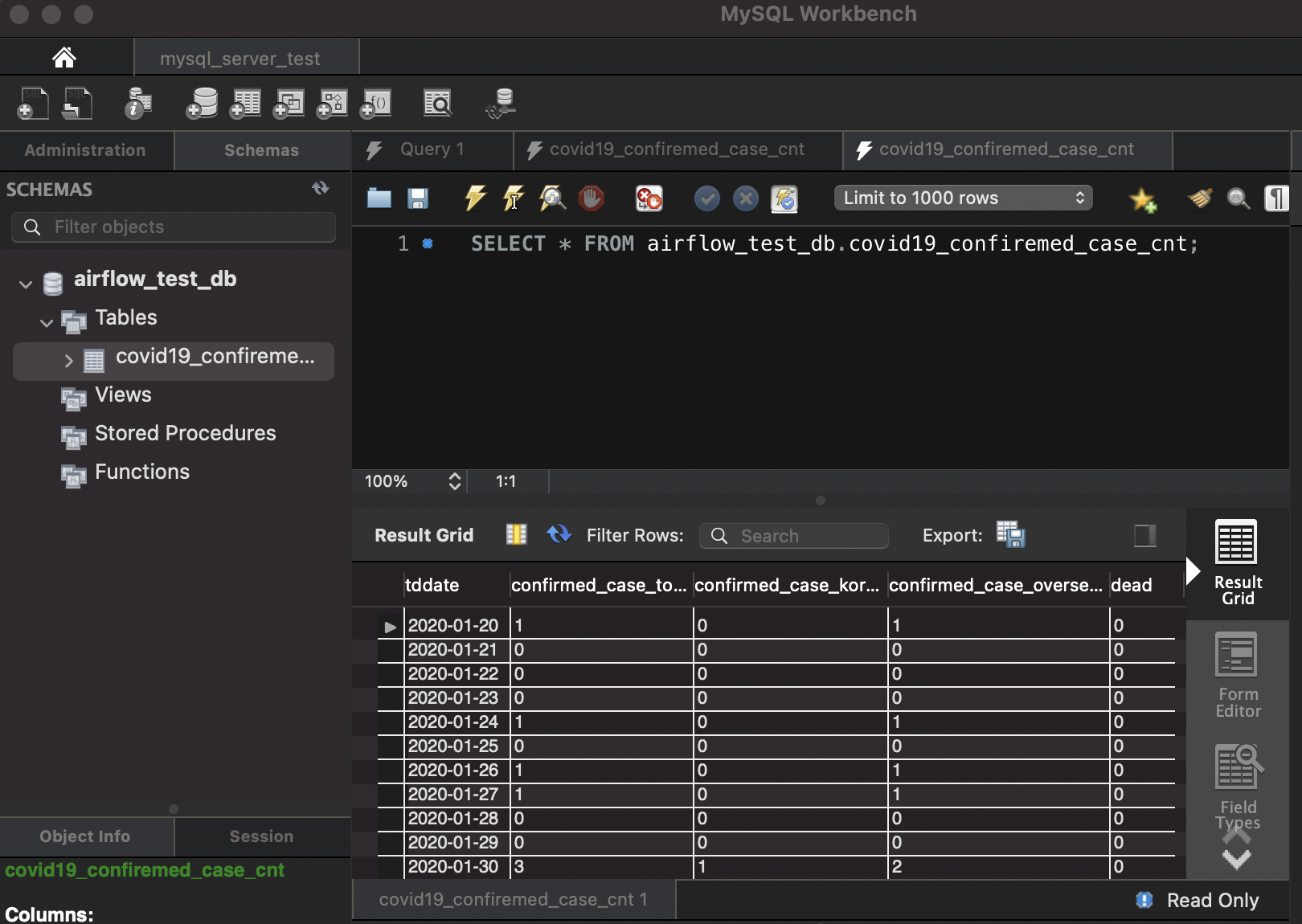Reconnect to DBMS icon
This screenshot has width=1302, height=924.
pos(502,104)
